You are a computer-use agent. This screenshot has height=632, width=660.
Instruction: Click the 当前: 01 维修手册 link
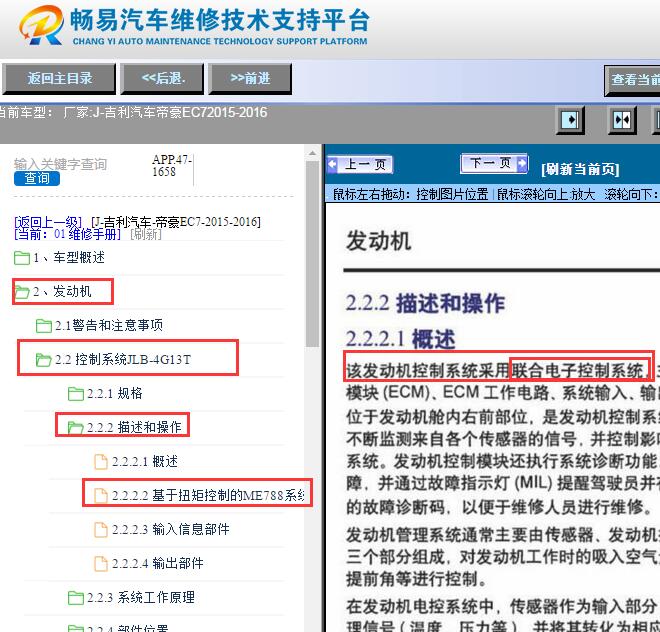(67, 234)
